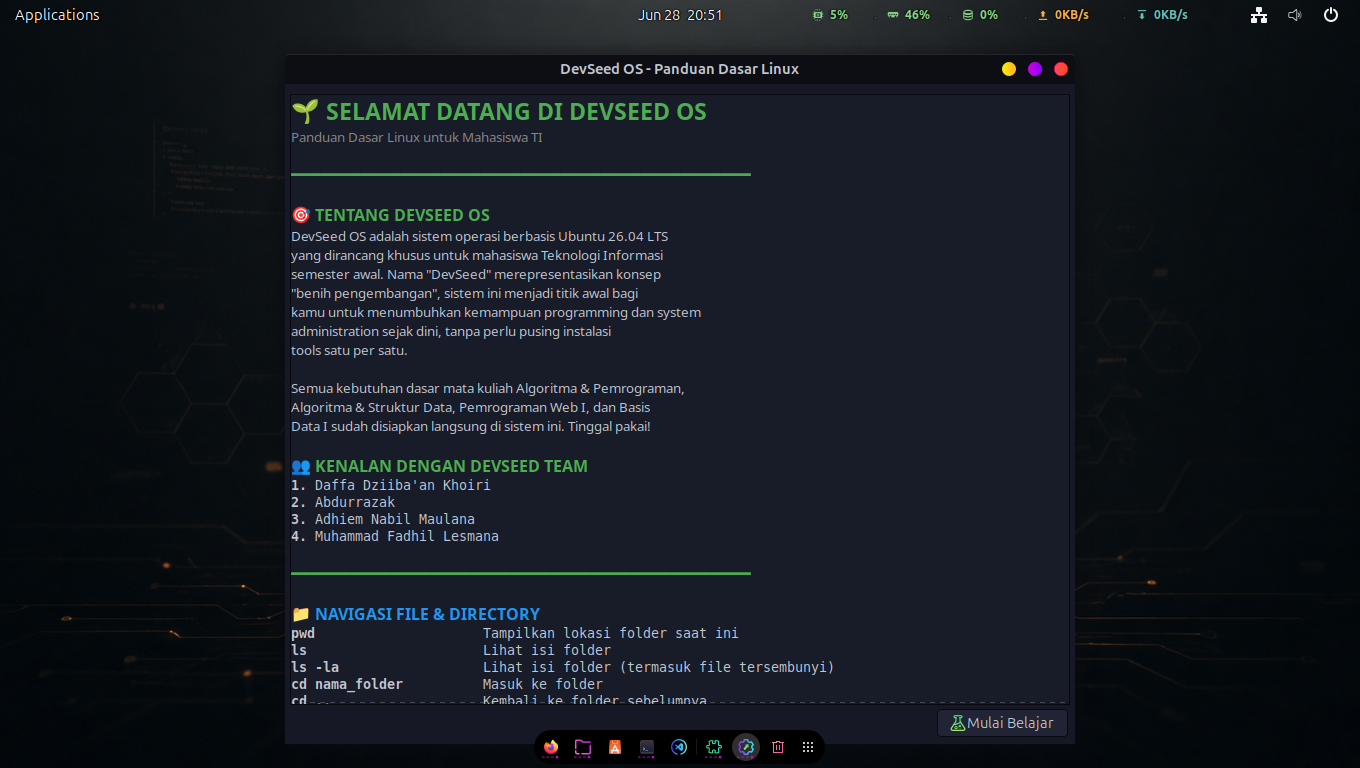Viewport: 1360px width, 768px height.
Task: Click the download speed indicator
Action: tap(1162, 15)
